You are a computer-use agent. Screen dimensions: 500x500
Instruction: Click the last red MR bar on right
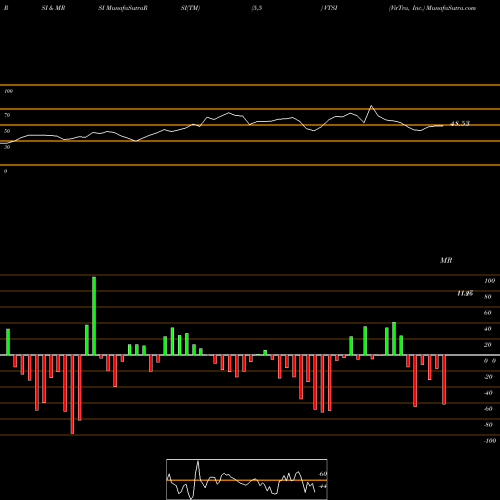[444, 380]
